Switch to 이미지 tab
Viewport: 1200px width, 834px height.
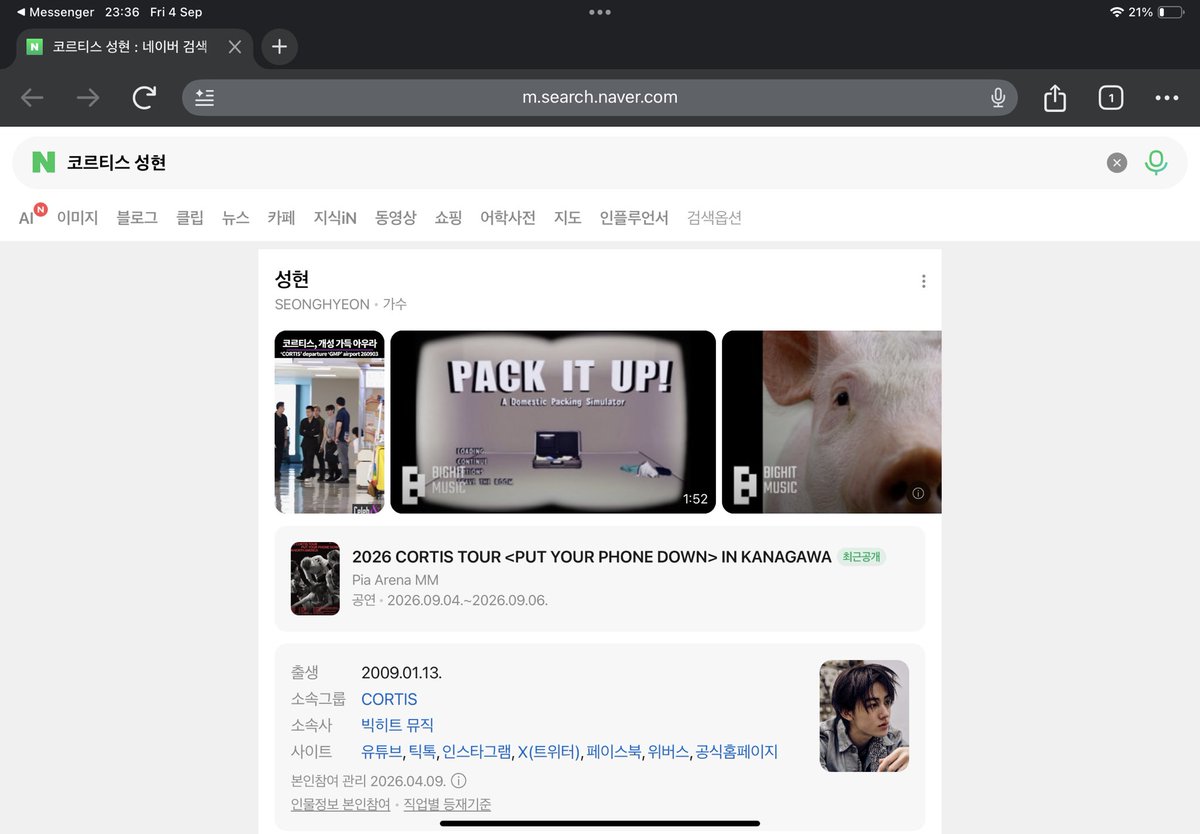(77, 217)
